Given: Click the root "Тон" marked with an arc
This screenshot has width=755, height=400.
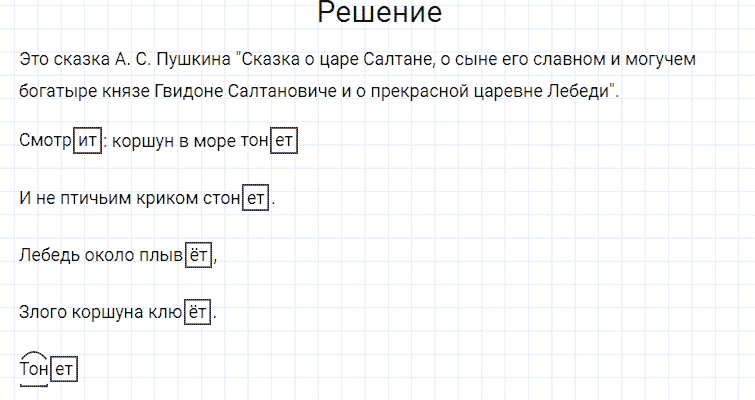Looking at the screenshot, I should (x=34, y=370).
